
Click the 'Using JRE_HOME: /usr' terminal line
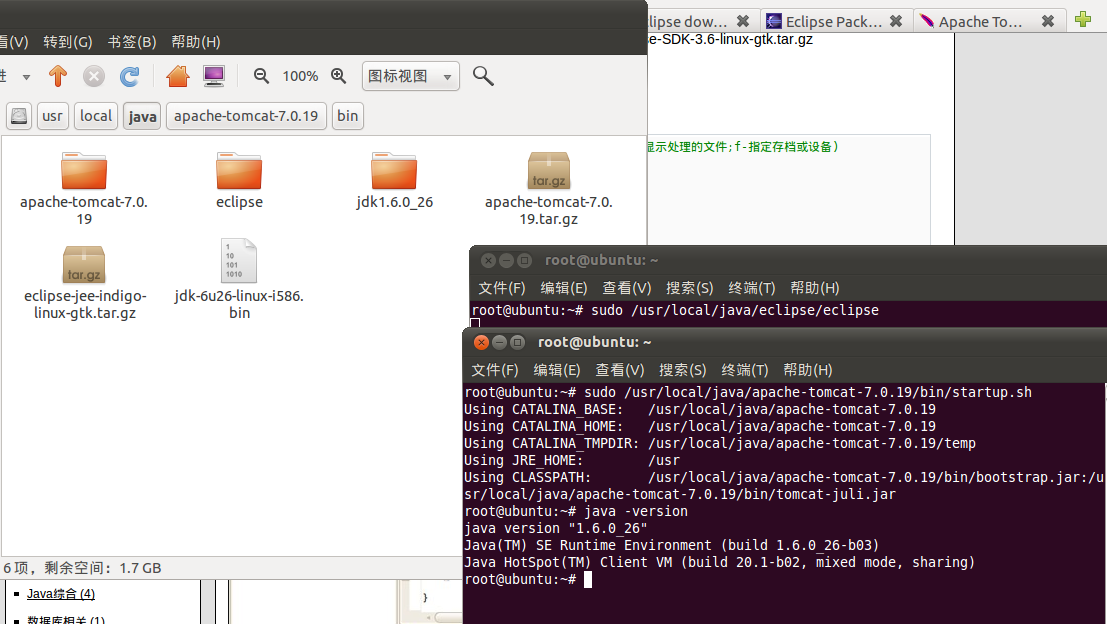tap(572, 461)
